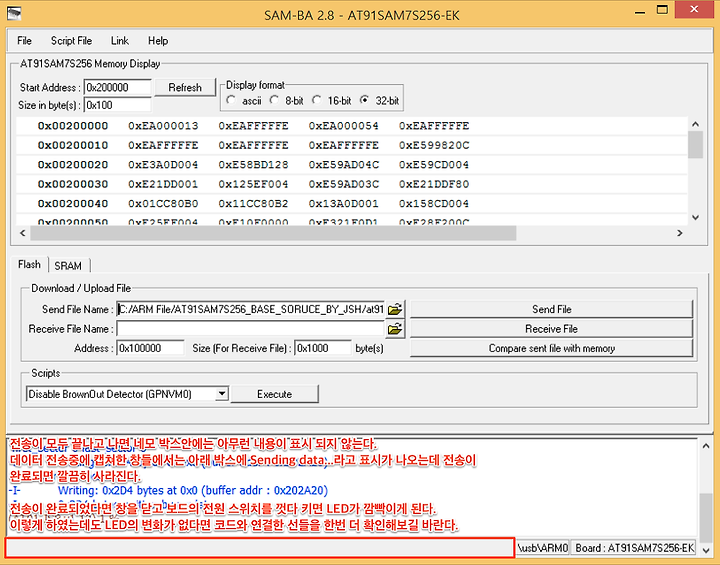This screenshot has height=565, width=720.
Task: Click the Board: AT91SAM7S256-EK status entry
Action: tap(635, 548)
